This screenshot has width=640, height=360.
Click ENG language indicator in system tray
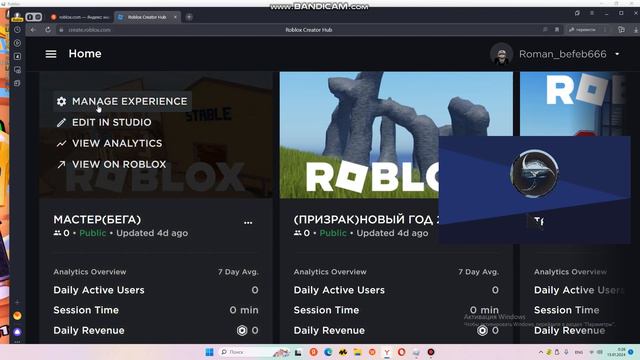[578, 352]
